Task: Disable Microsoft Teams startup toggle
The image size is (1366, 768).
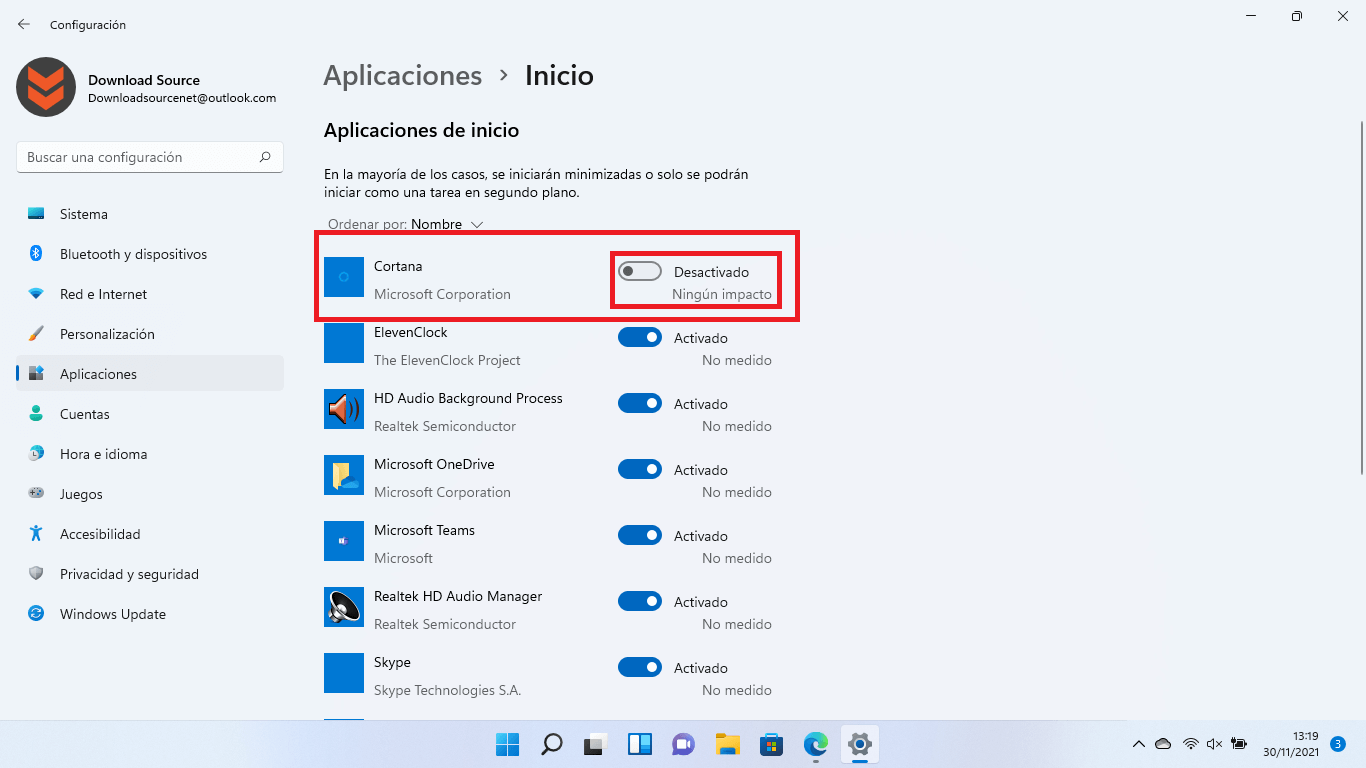Action: [x=640, y=535]
